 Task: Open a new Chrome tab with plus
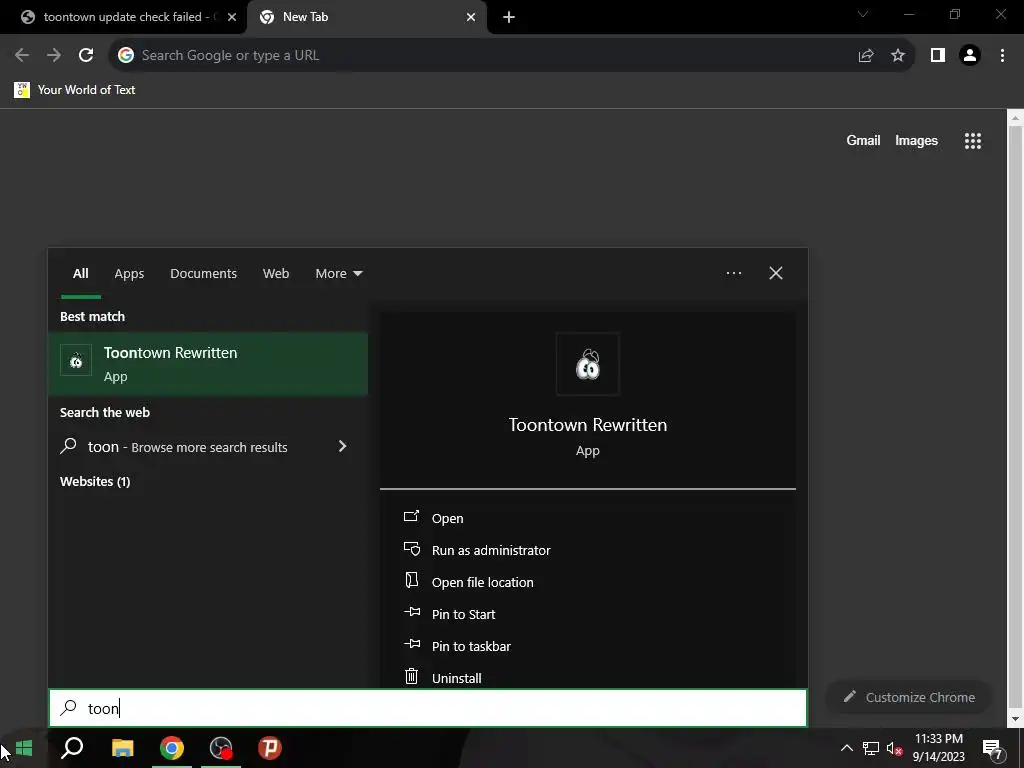coord(509,18)
